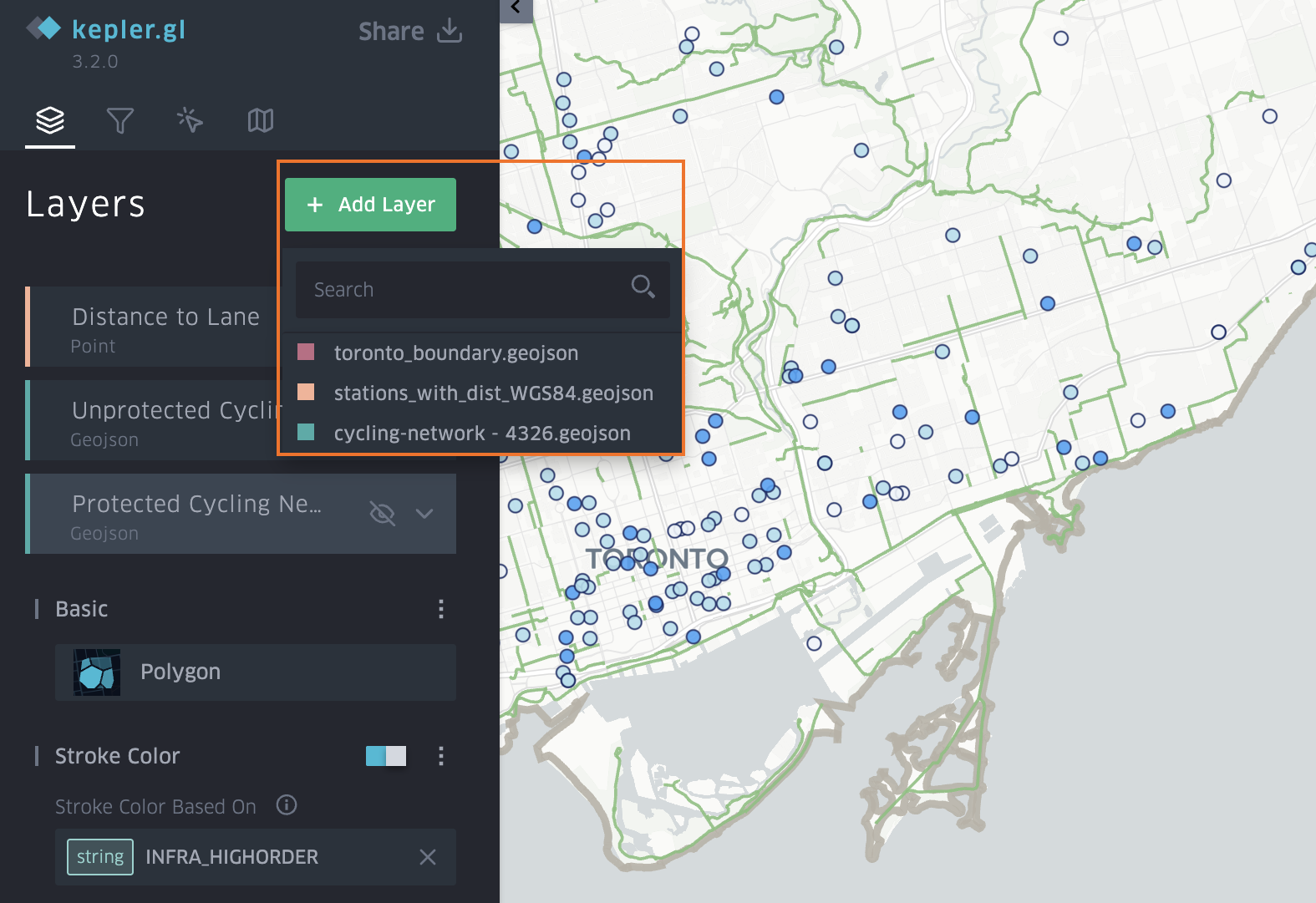Image resolution: width=1316 pixels, height=903 pixels.
Task: Open Stroke Color more options menu
Action: [x=441, y=756]
